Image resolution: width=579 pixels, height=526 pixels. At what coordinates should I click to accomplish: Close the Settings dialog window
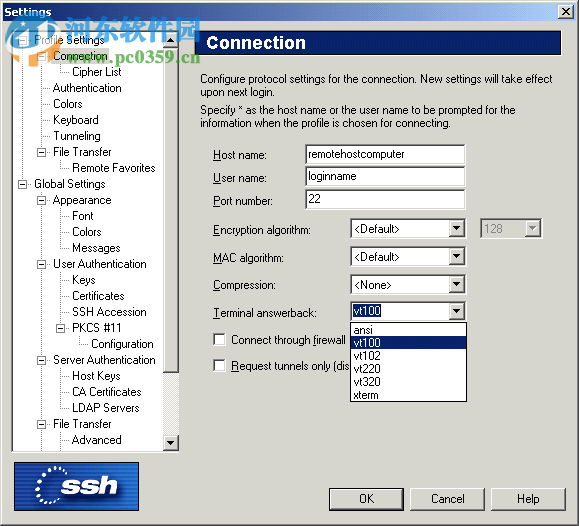coord(566,12)
